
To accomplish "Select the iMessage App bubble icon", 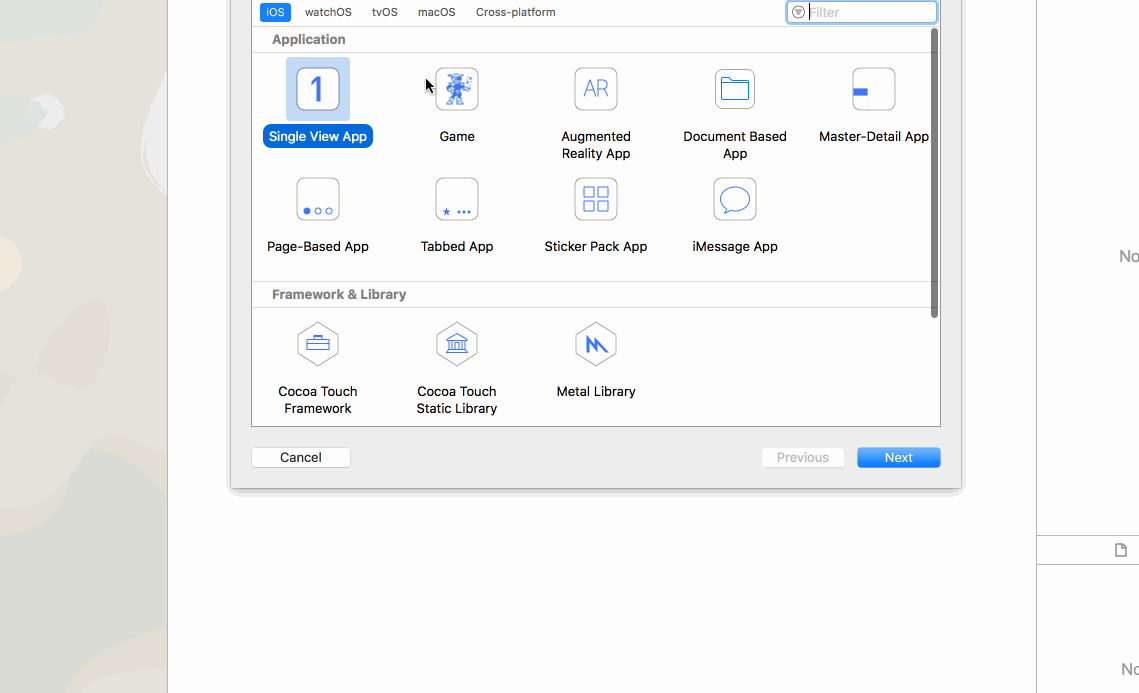I will coord(734,199).
